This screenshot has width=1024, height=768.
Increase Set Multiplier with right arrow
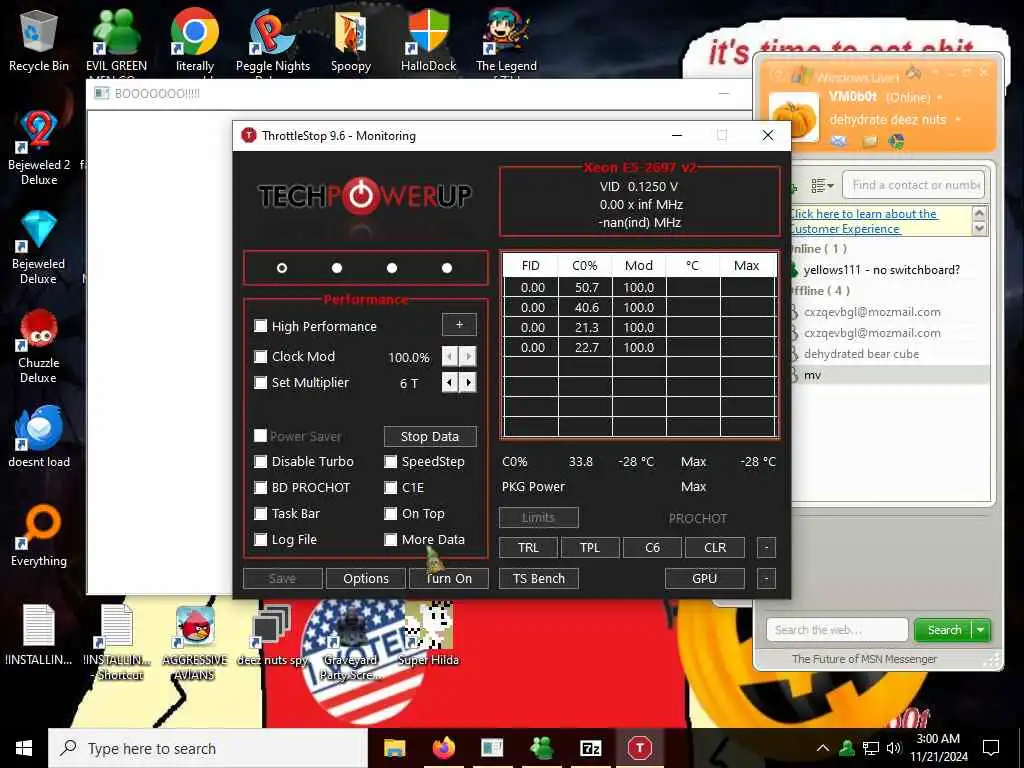point(468,382)
